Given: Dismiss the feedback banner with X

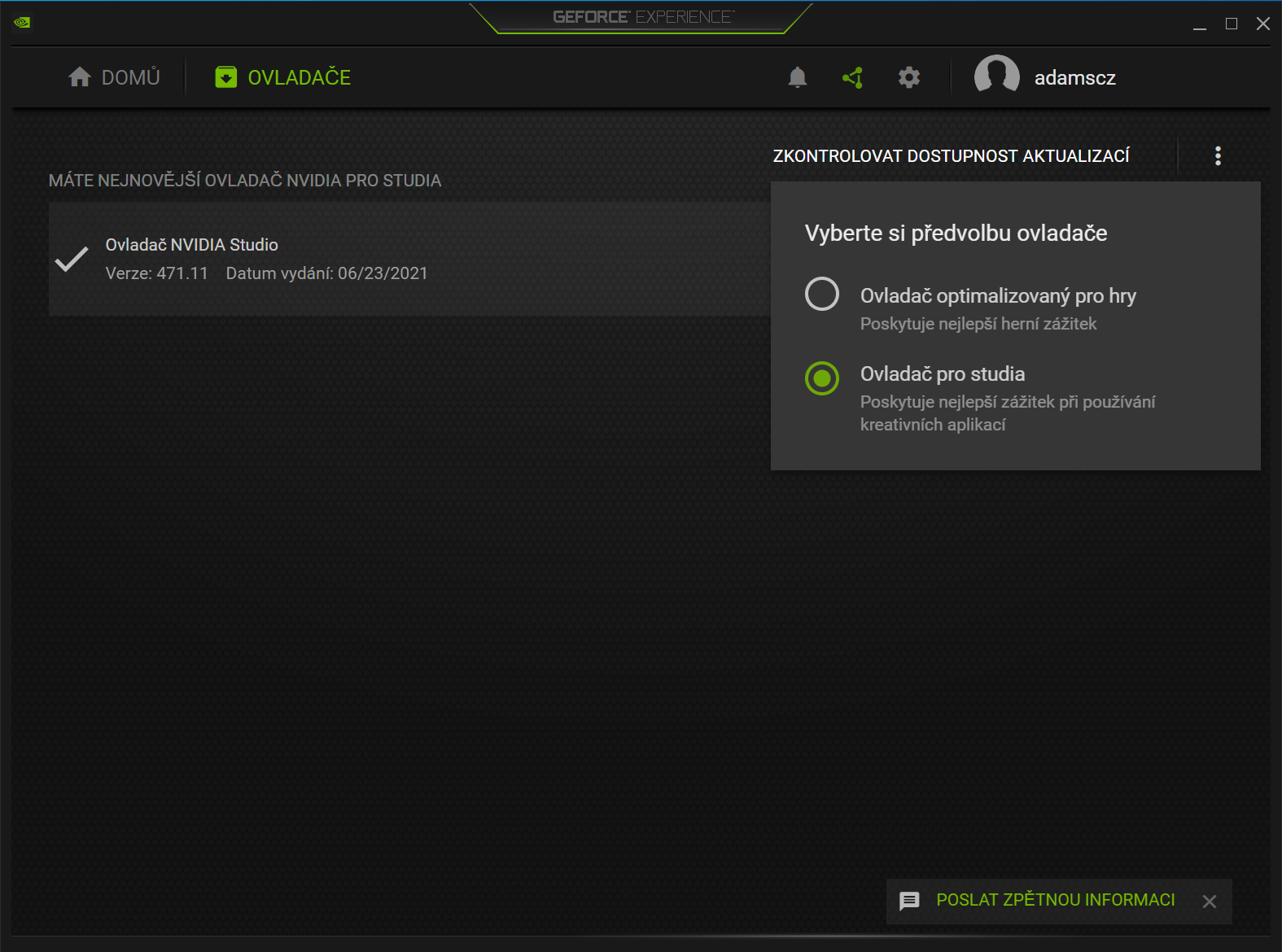Looking at the screenshot, I should click(1210, 902).
